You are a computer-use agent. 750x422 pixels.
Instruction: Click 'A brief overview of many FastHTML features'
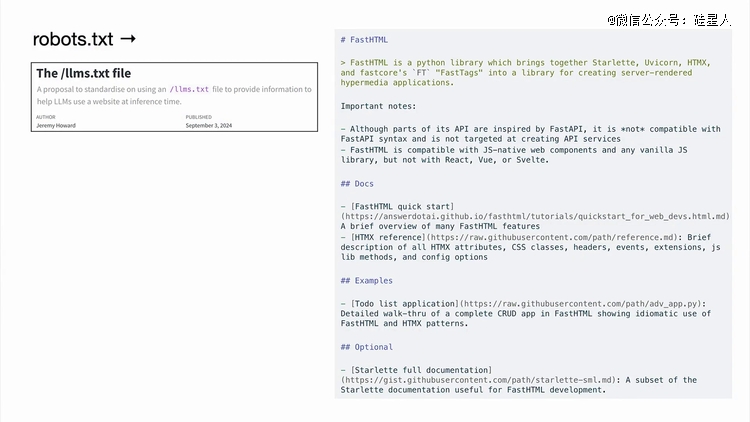pos(440,226)
